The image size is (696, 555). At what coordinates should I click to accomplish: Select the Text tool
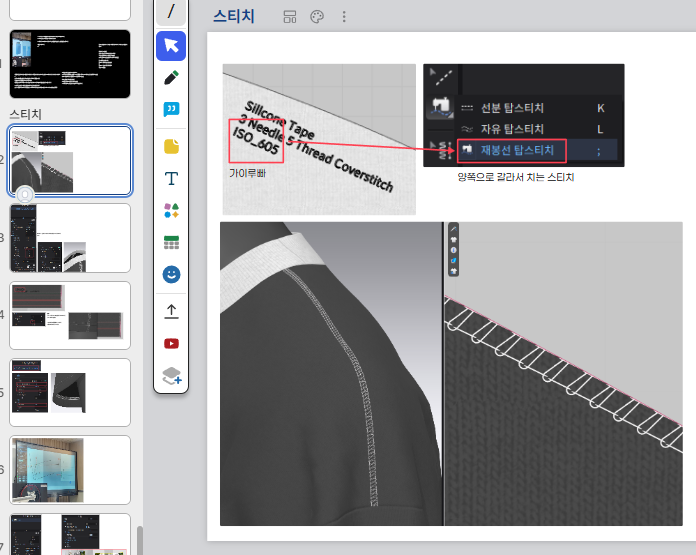coord(171,179)
